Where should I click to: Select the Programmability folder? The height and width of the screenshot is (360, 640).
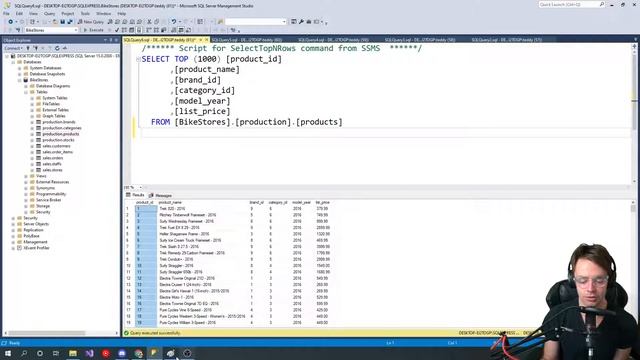51,194
